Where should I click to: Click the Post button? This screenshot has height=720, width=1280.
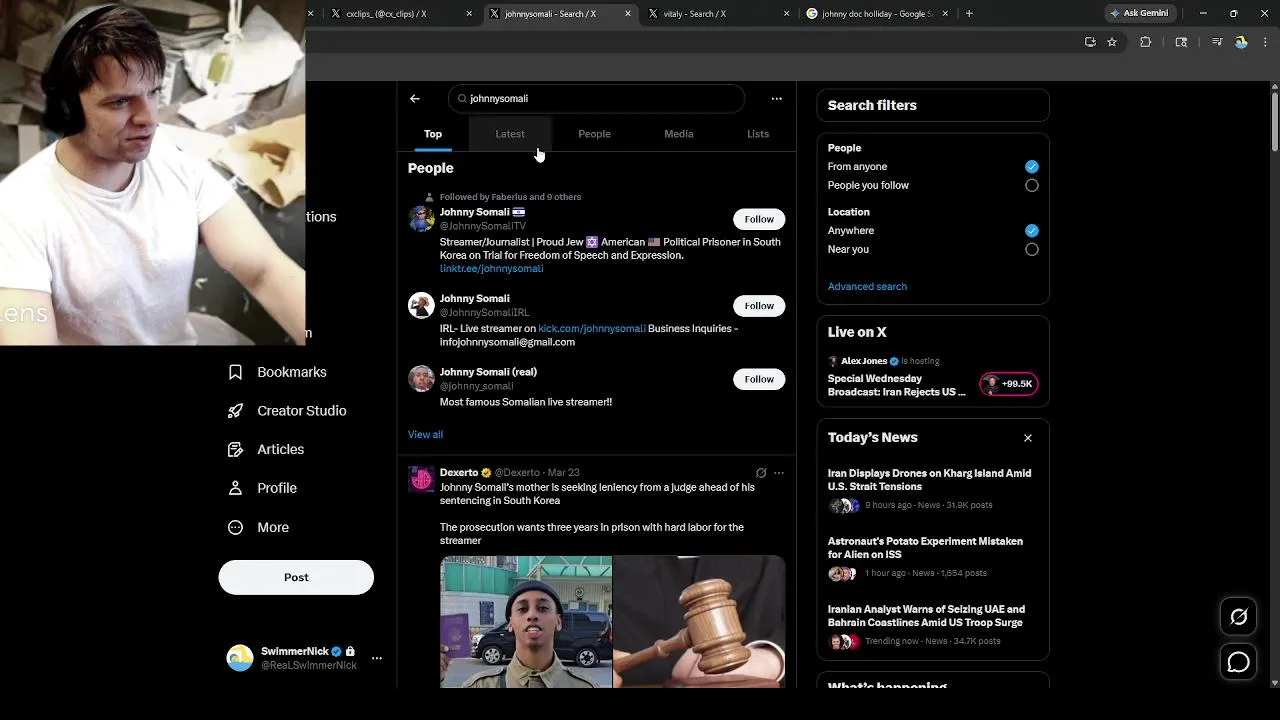tap(296, 577)
